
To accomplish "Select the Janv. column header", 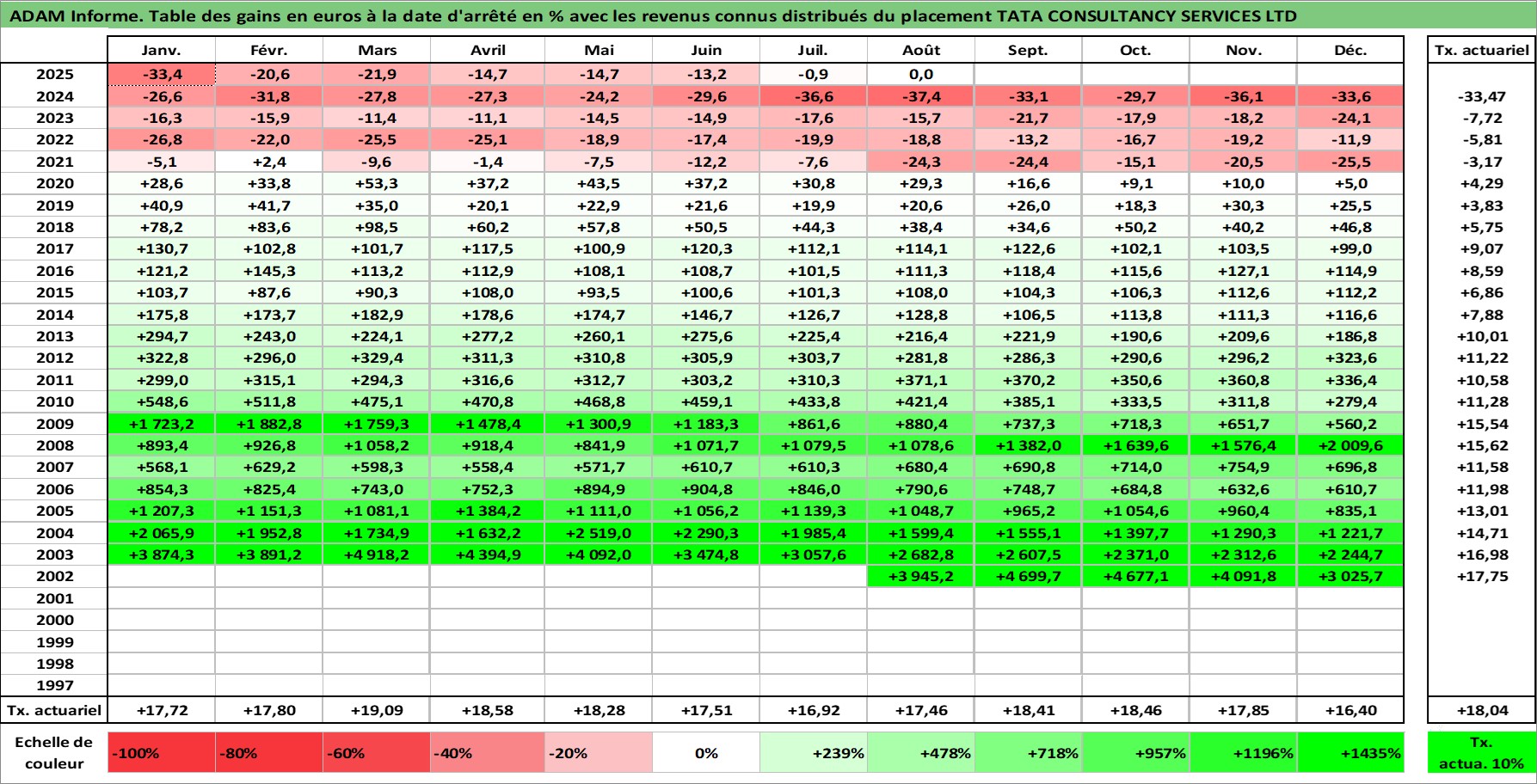I will point(162,50).
